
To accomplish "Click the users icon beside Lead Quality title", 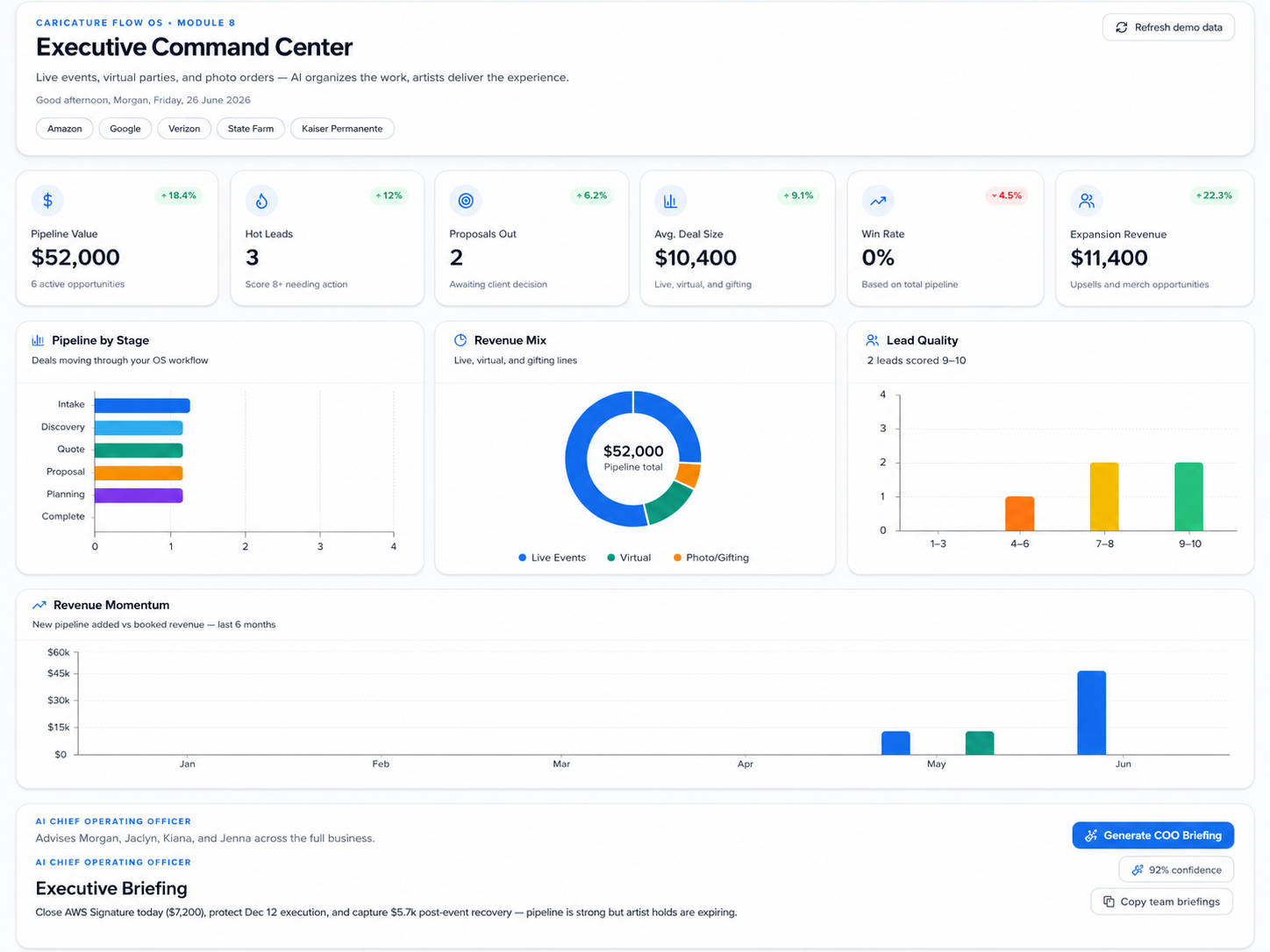I will [872, 340].
